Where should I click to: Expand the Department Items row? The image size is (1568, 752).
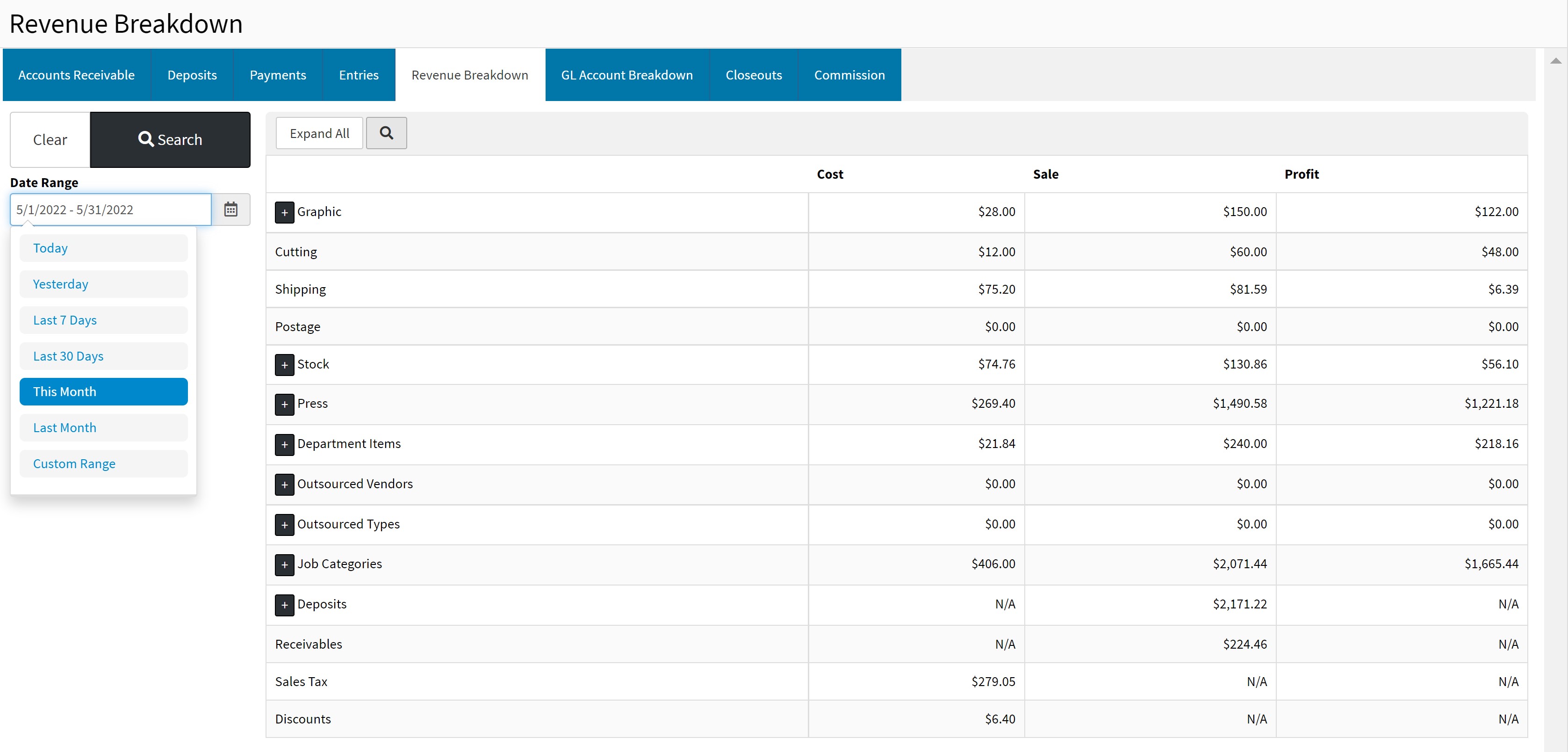click(x=284, y=444)
